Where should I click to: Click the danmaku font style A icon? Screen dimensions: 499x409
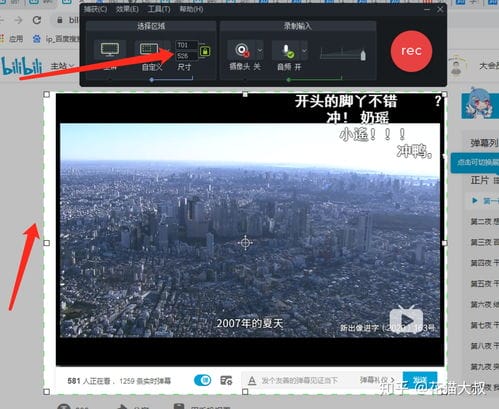[x=252, y=380]
